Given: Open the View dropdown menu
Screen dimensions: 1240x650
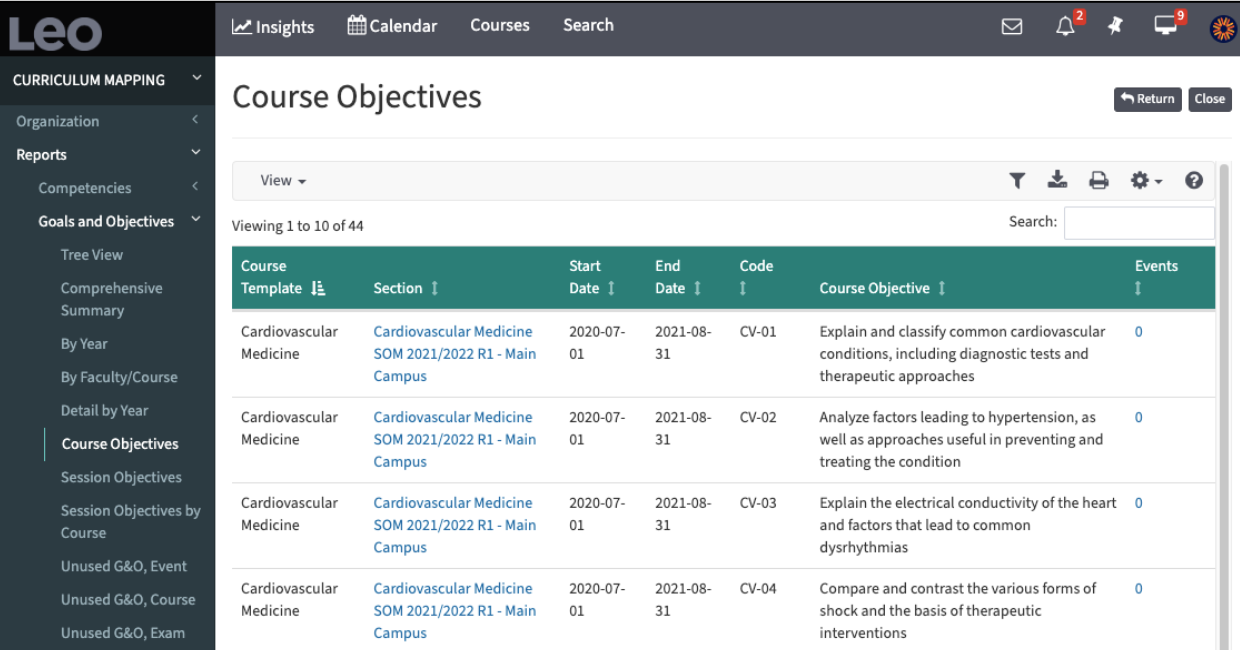Looking at the screenshot, I should (x=283, y=181).
